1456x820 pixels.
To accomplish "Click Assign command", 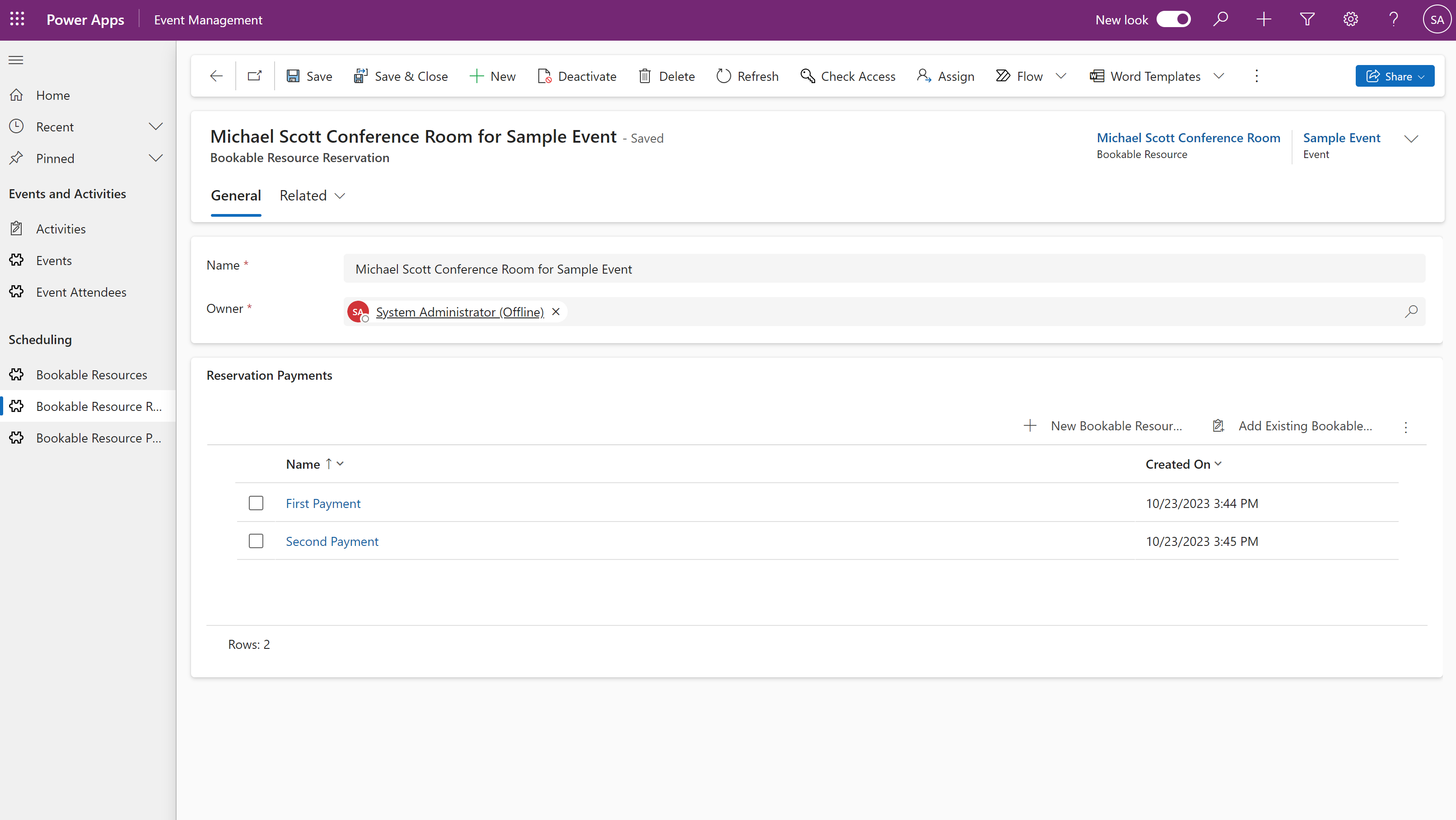I will click(x=946, y=76).
